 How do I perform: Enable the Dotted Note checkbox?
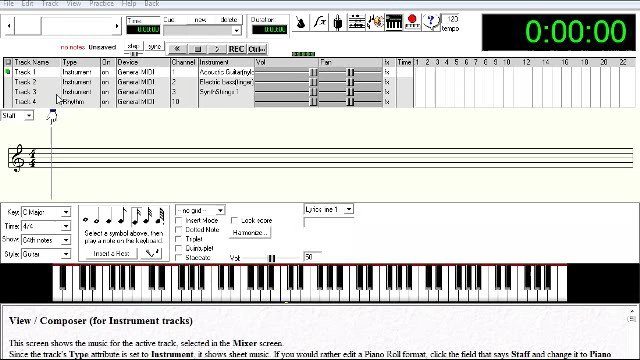[x=178, y=230]
